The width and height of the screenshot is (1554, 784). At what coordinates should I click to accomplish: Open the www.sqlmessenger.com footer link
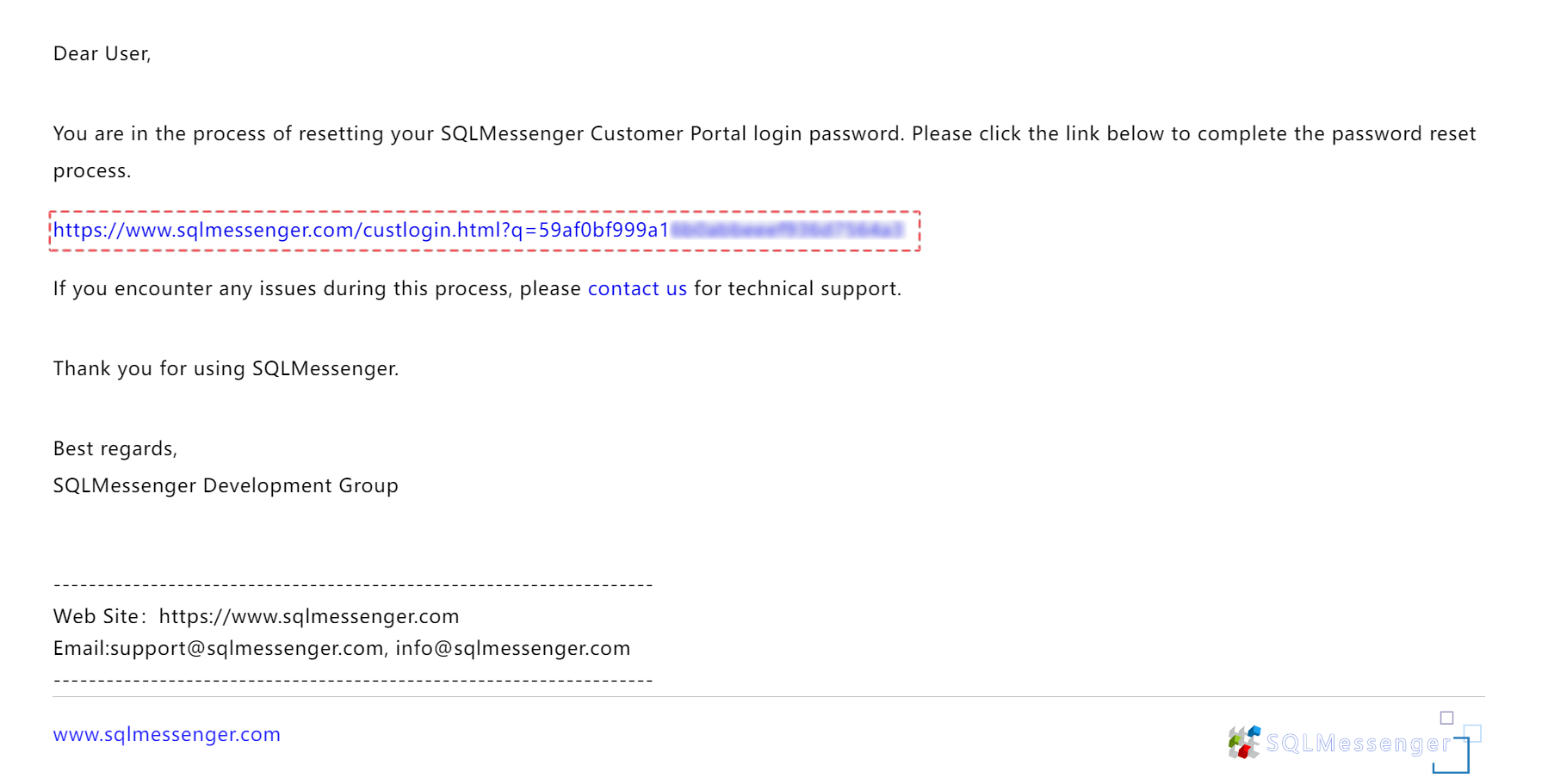point(167,735)
